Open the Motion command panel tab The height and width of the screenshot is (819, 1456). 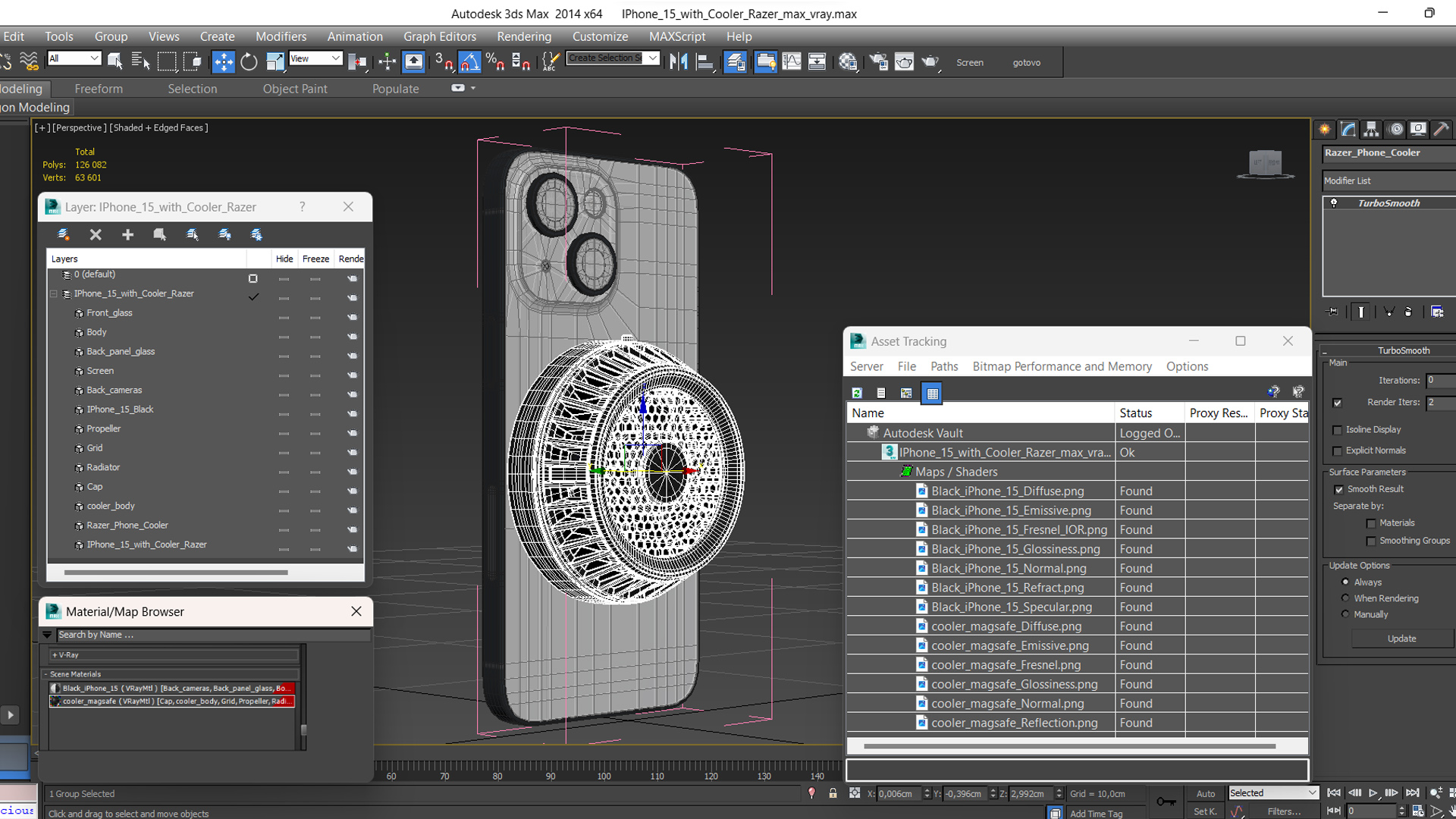1395,129
